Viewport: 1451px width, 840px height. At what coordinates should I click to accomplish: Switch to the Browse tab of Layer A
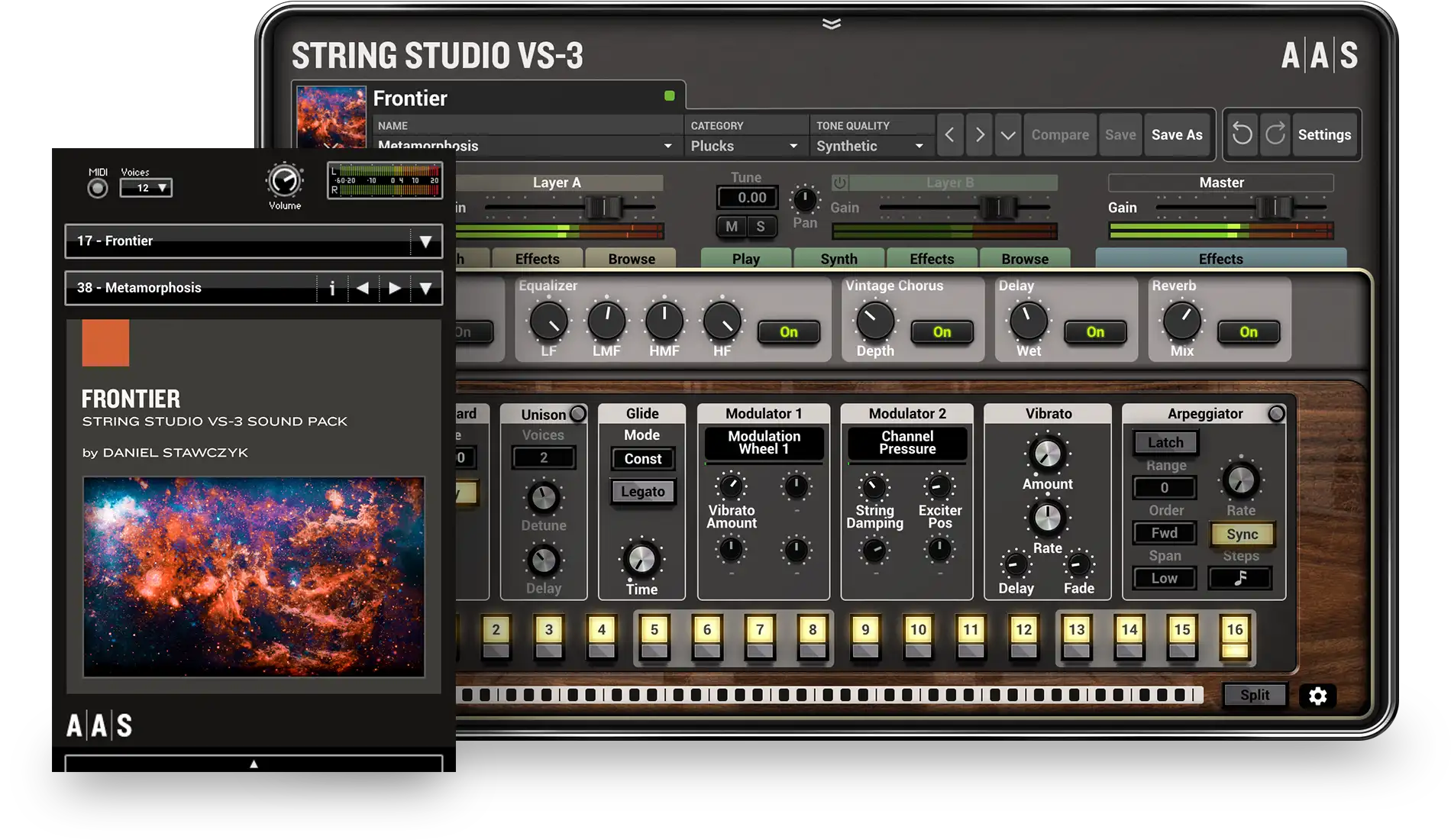(x=632, y=259)
